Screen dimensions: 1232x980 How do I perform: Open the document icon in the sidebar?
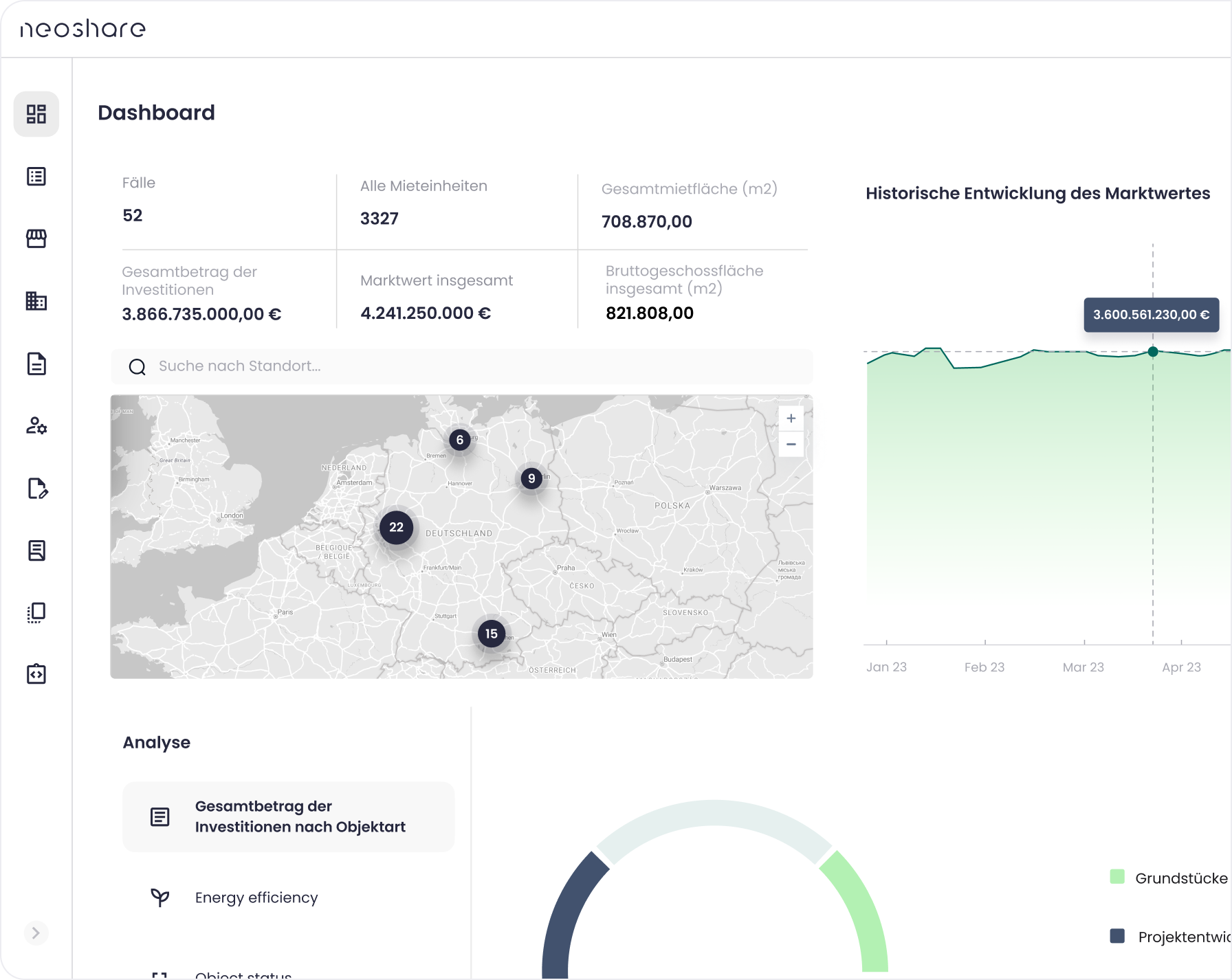pyautogui.click(x=36, y=364)
